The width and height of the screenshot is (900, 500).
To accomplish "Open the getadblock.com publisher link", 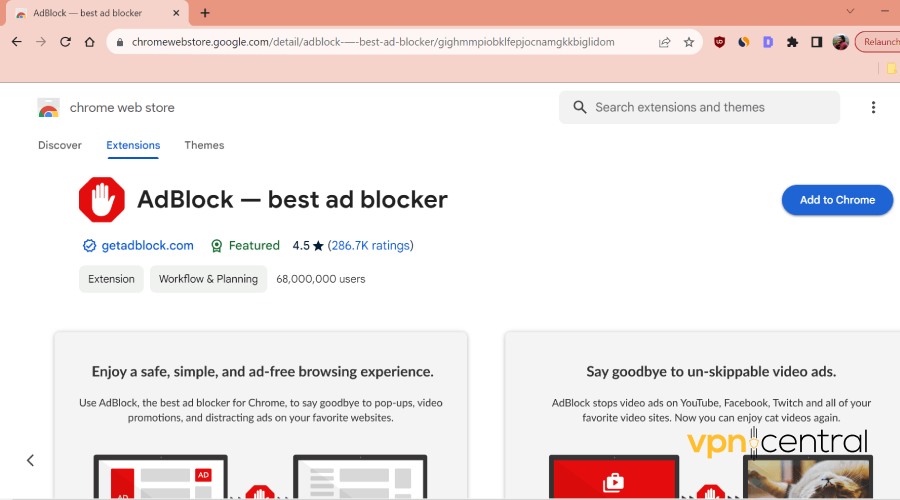I will click(x=148, y=246).
